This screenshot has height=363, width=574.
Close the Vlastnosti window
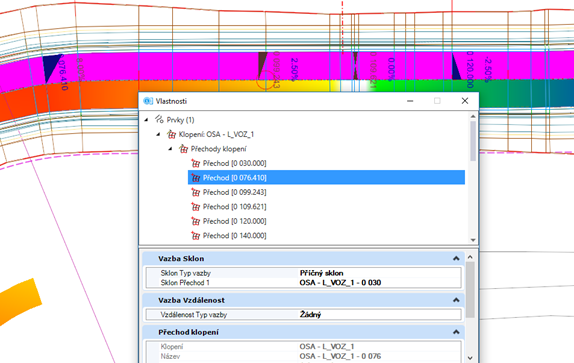coord(465,101)
